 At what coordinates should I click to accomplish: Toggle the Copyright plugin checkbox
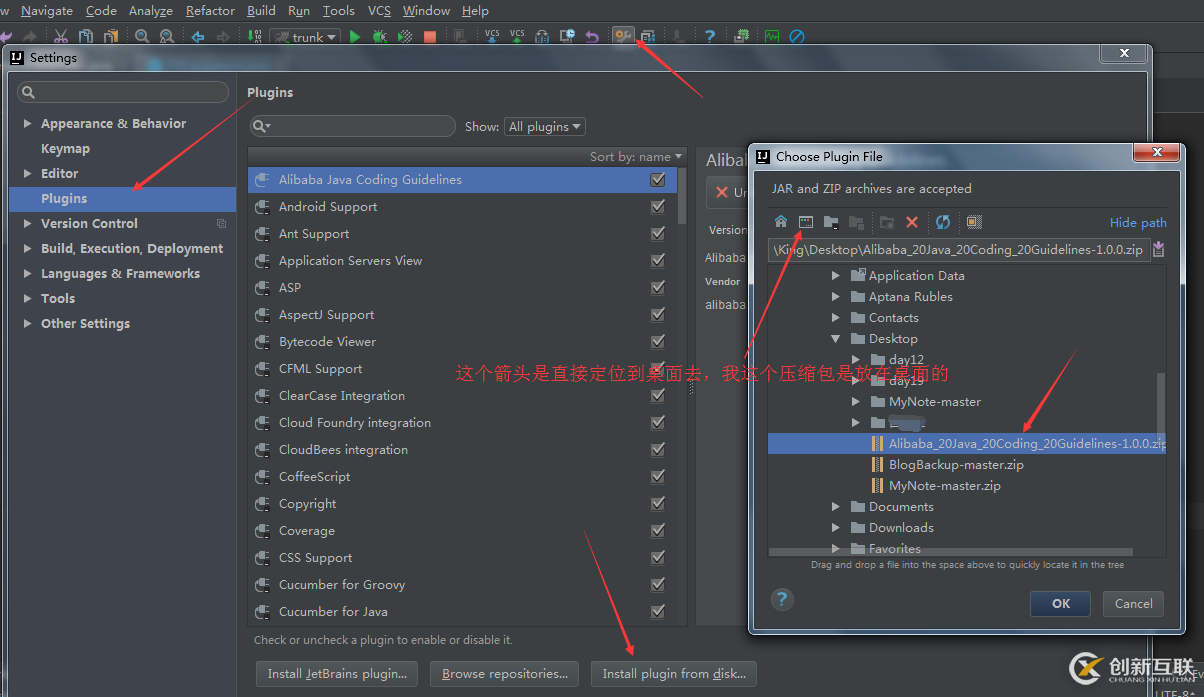coord(658,504)
